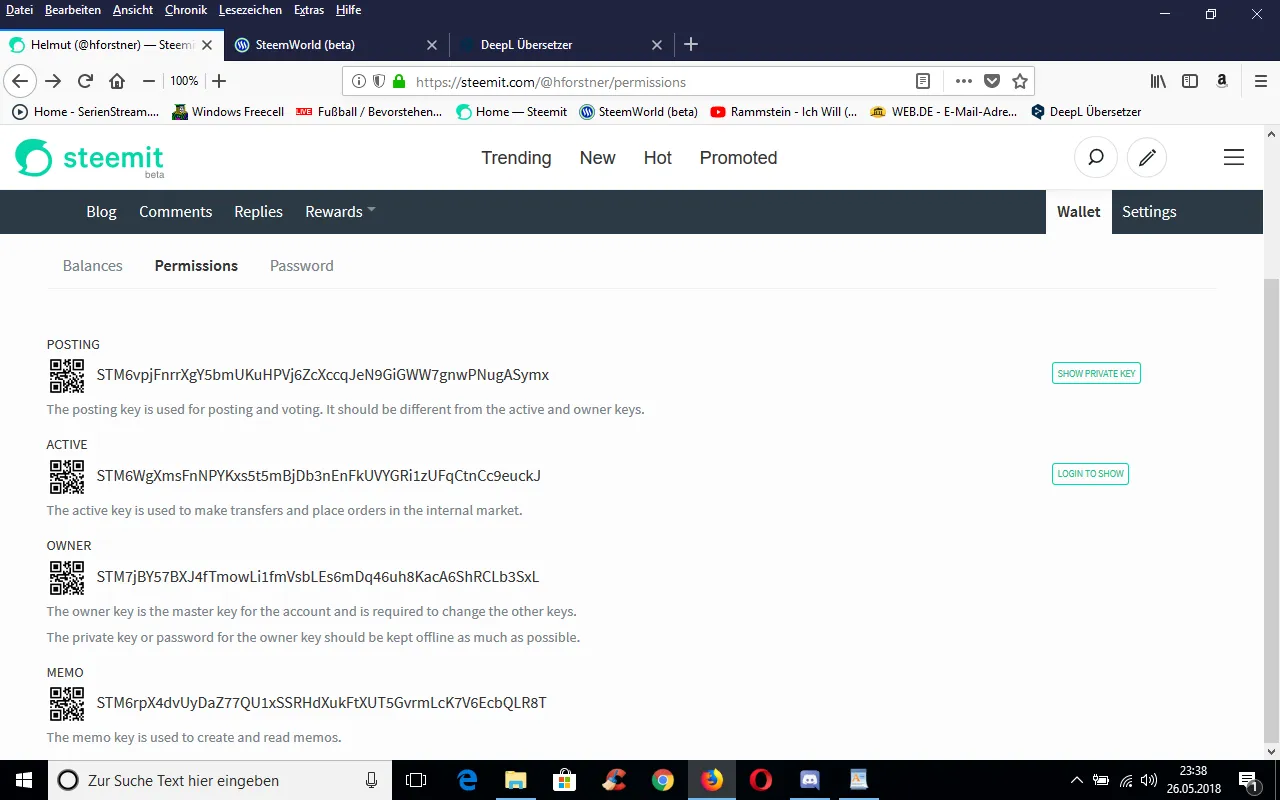Viewport: 1280px width, 800px height.
Task: Open the Windows notification center
Action: [x=1248, y=780]
